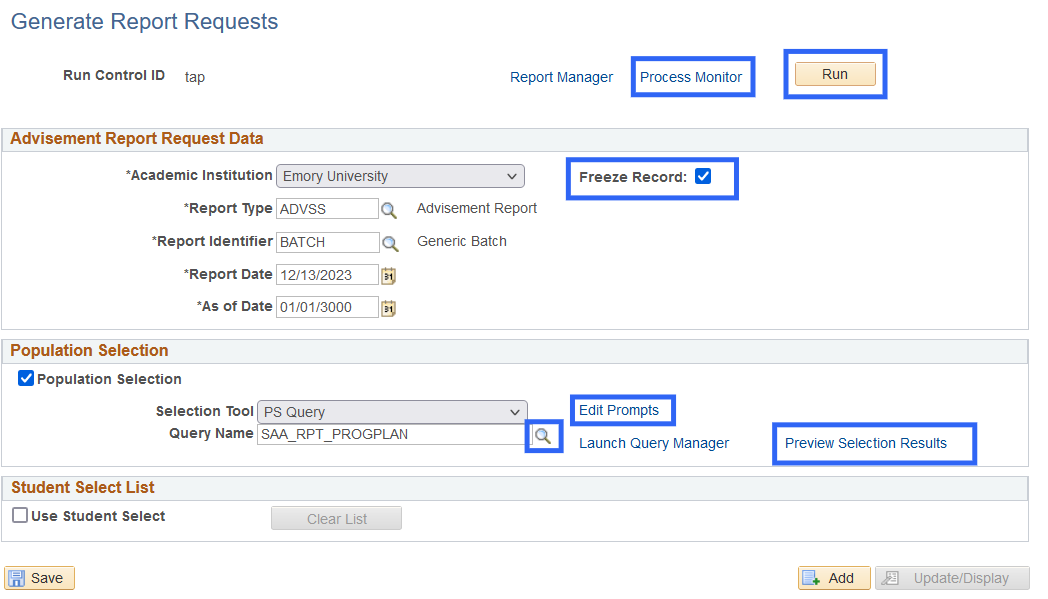Open the Report Date calendar picker
The width and height of the screenshot is (1048, 599).
[389, 276]
